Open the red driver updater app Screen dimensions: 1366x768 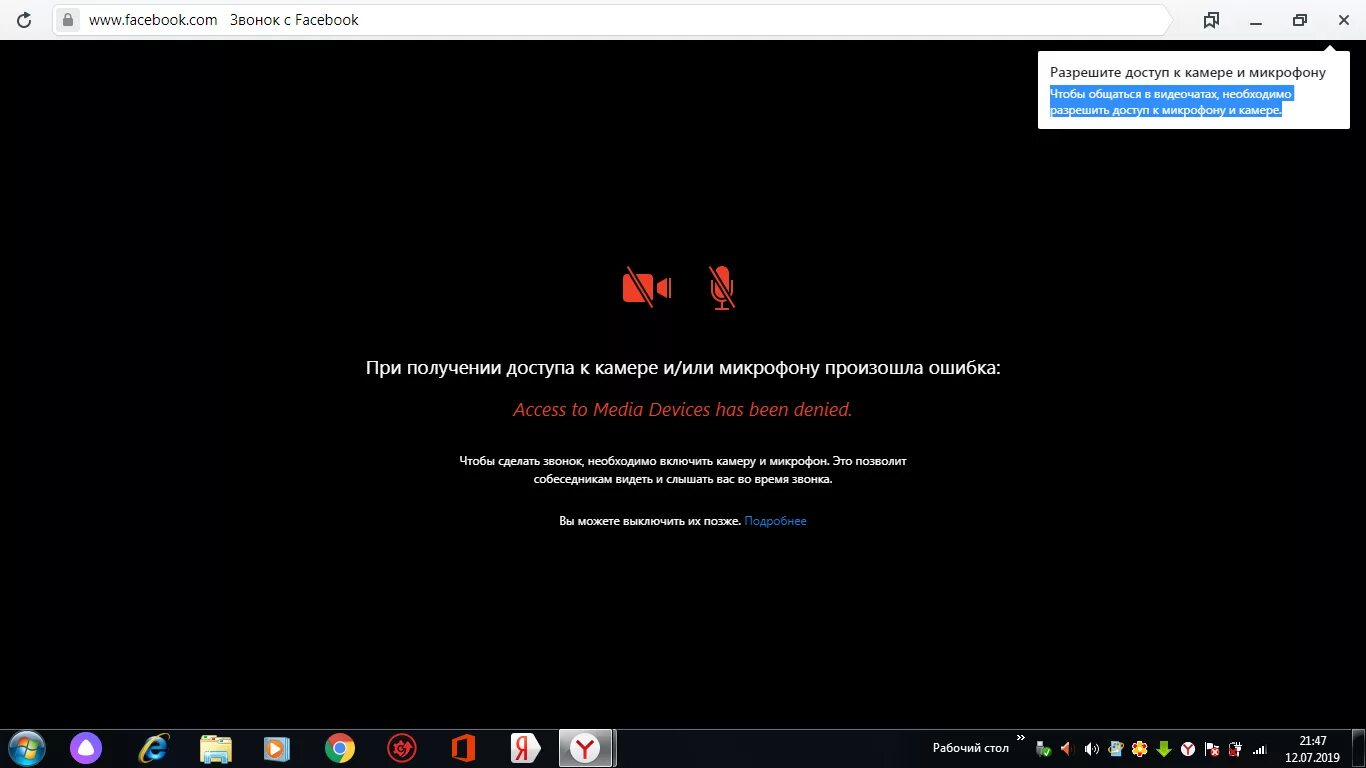402,748
